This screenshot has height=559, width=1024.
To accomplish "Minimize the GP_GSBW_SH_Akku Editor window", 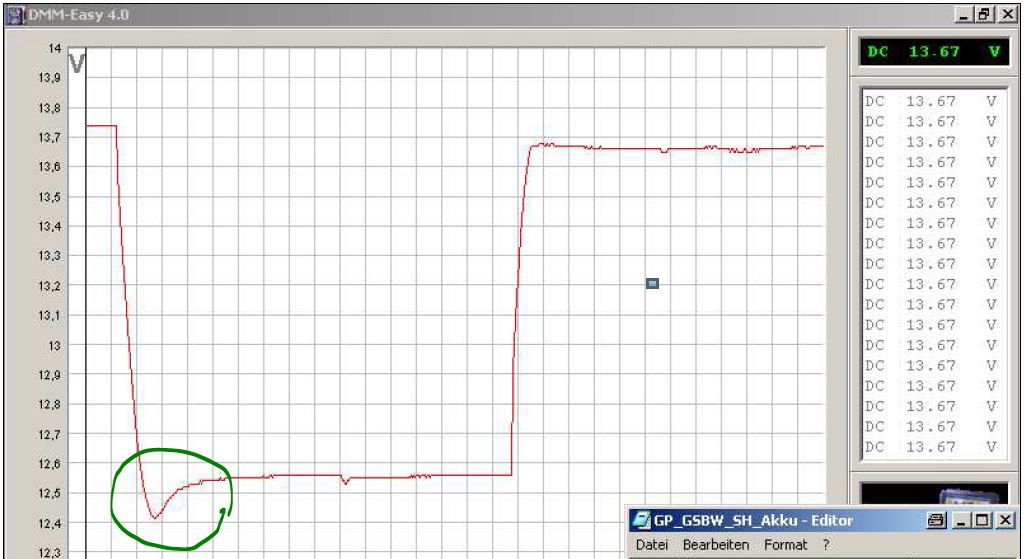I will click(962, 521).
